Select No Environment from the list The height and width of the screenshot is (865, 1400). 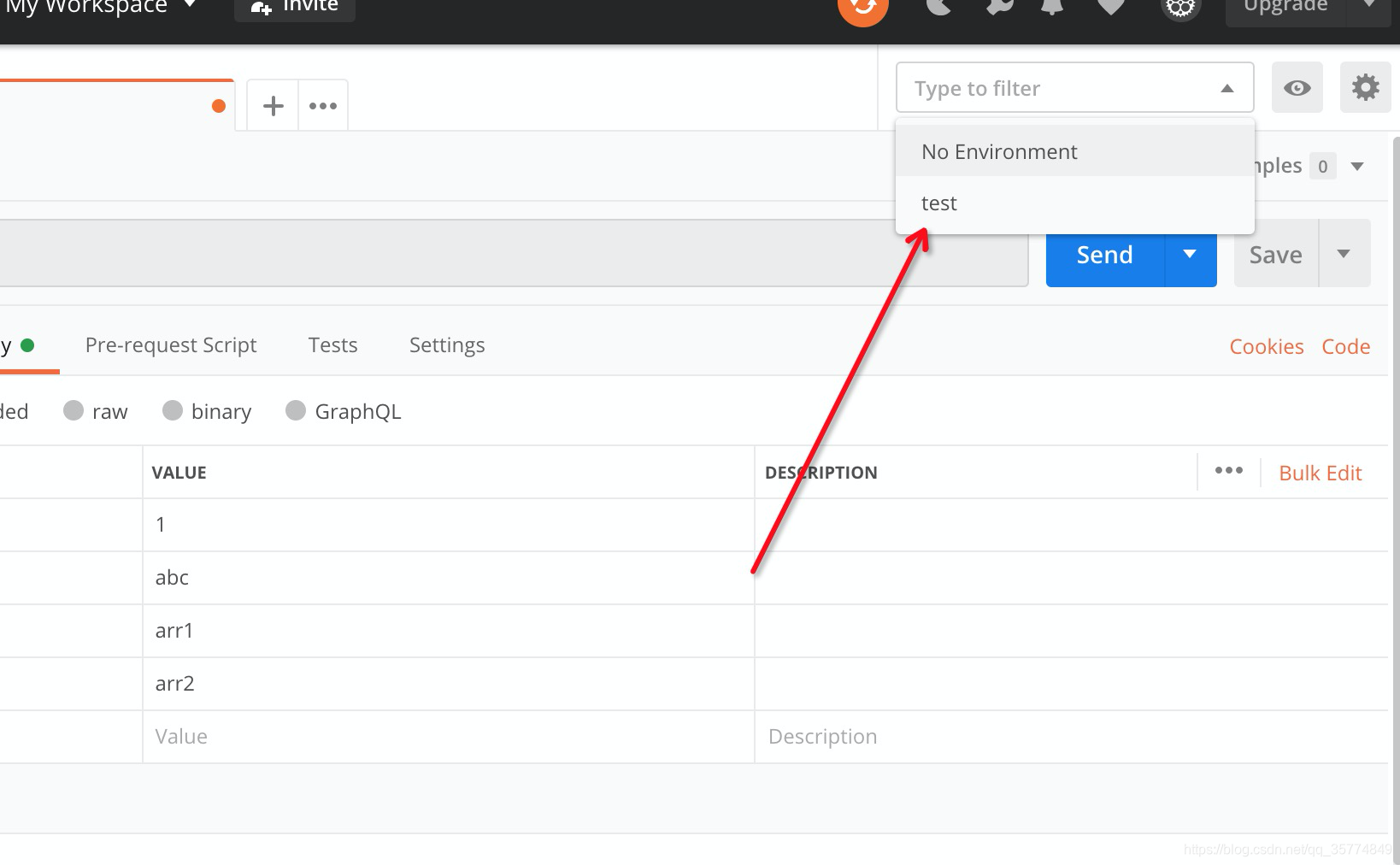click(1074, 151)
